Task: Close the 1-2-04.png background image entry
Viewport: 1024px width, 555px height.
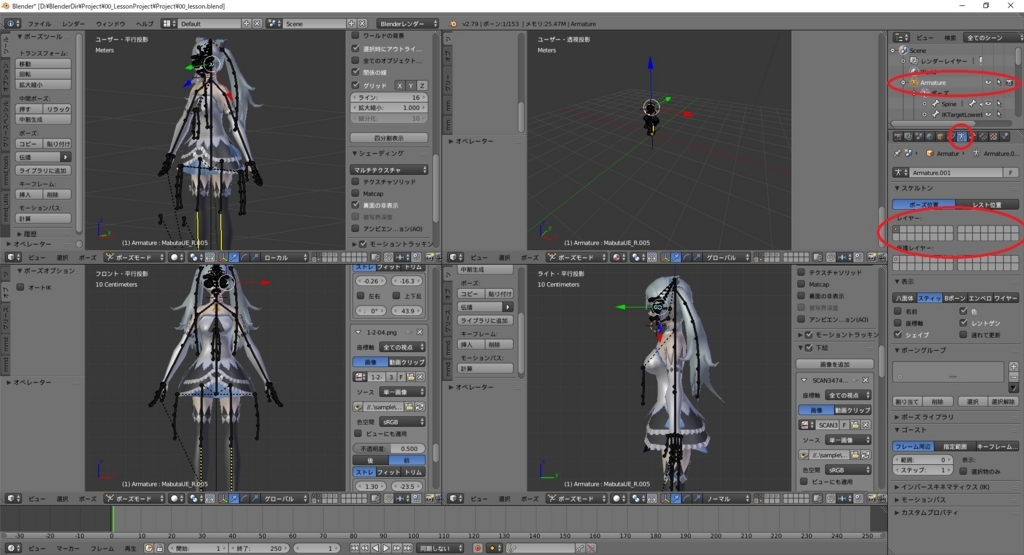Action: click(419, 332)
